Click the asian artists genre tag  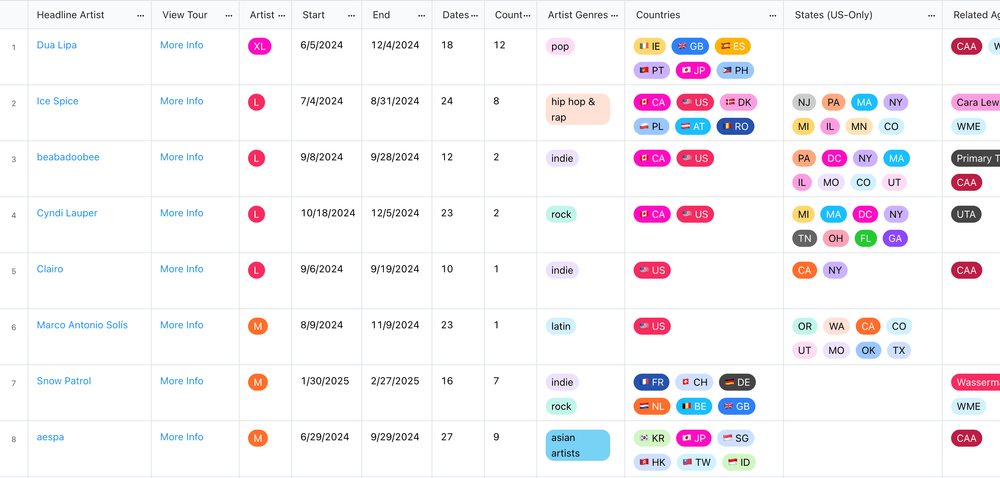(578, 445)
